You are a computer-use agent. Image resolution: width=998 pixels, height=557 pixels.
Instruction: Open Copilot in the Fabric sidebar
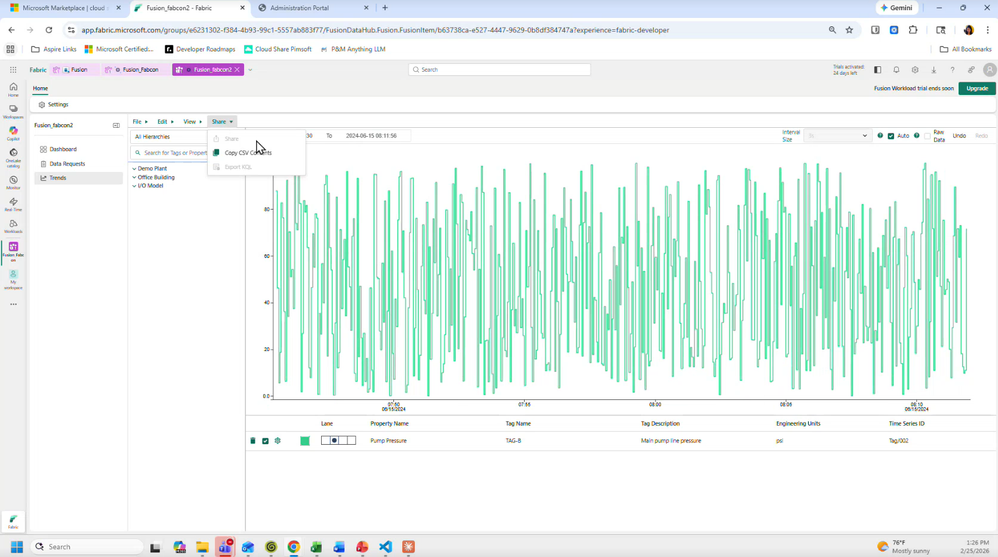[13, 133]
